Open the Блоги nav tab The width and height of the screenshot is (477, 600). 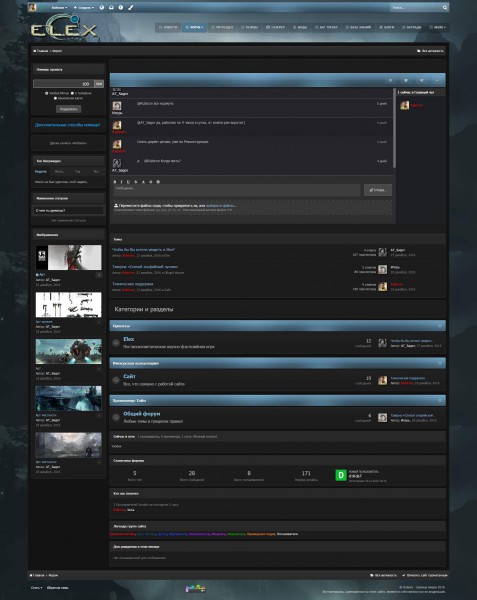coord(386,27)
